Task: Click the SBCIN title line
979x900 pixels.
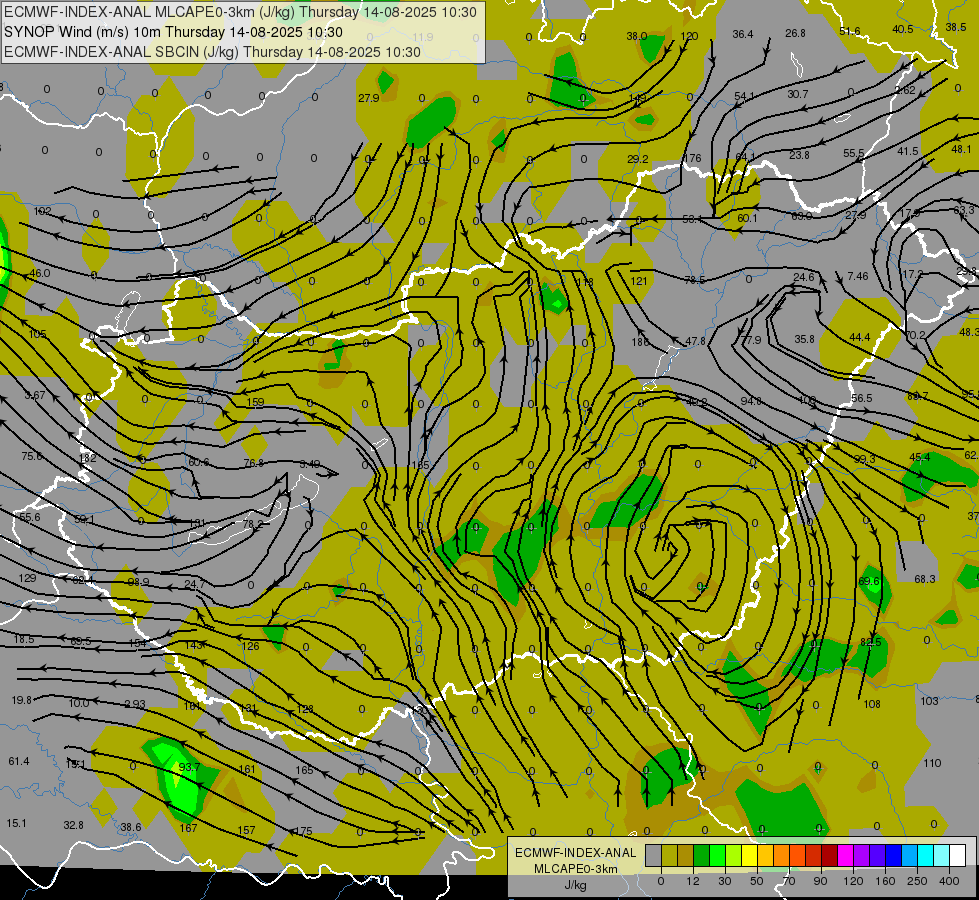Action: coord(212,52)
